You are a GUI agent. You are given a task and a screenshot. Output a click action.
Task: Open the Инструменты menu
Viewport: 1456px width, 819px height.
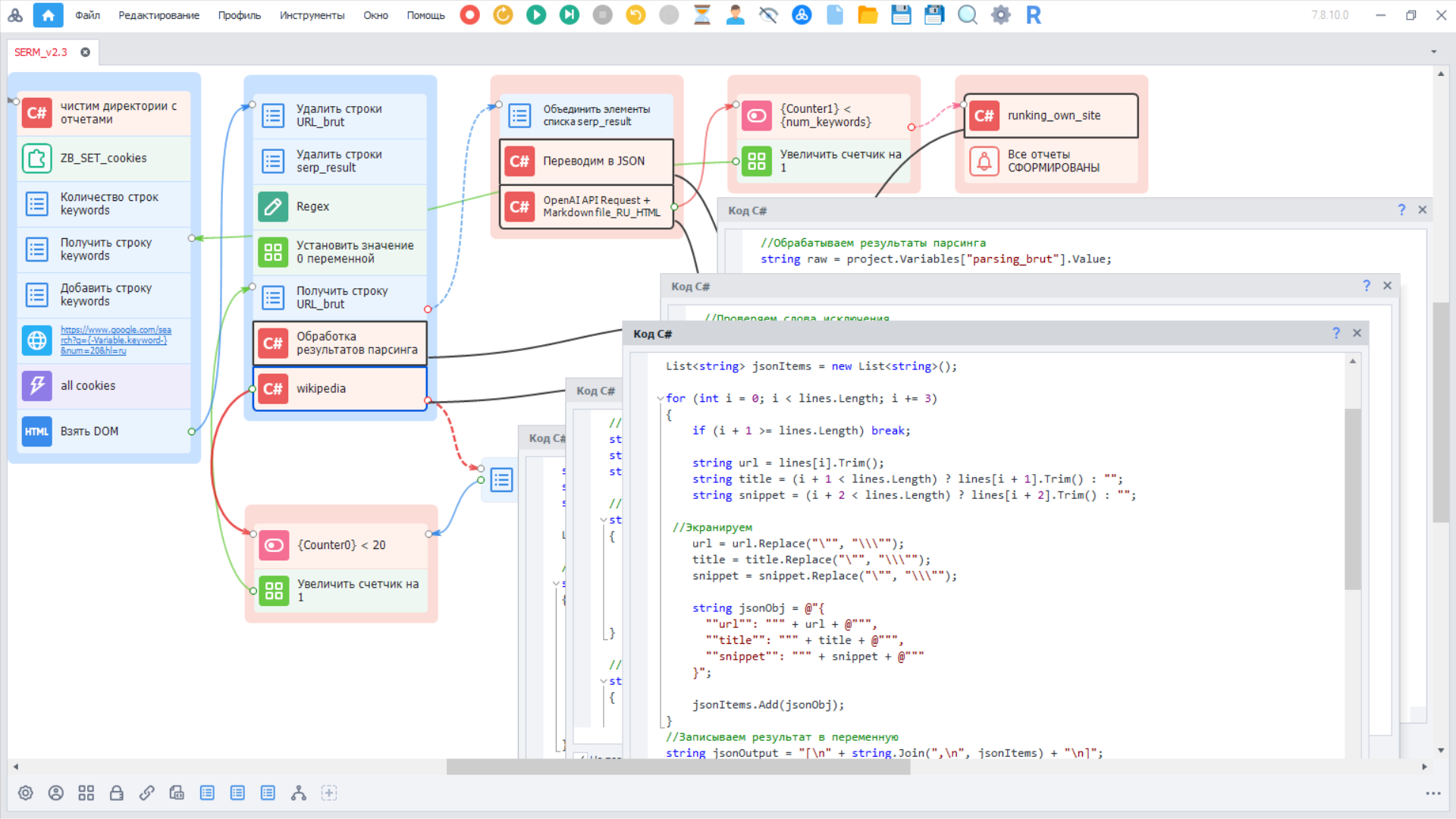click(x=312, y=15)
